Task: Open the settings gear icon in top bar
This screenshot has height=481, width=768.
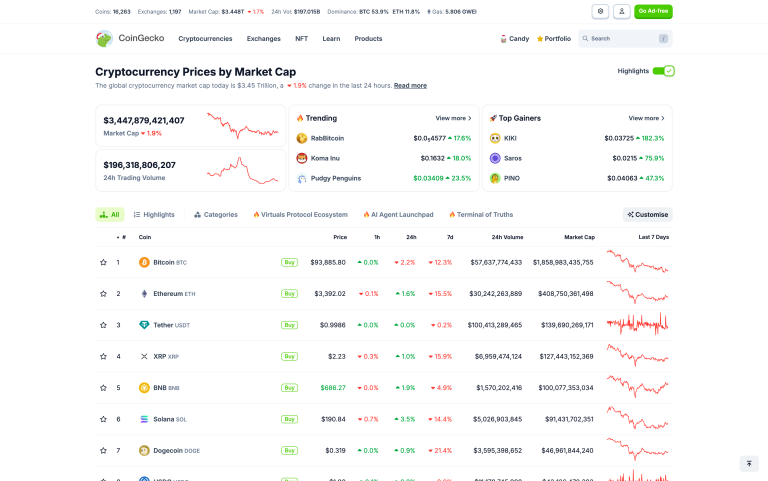Action: click(600, 11)
